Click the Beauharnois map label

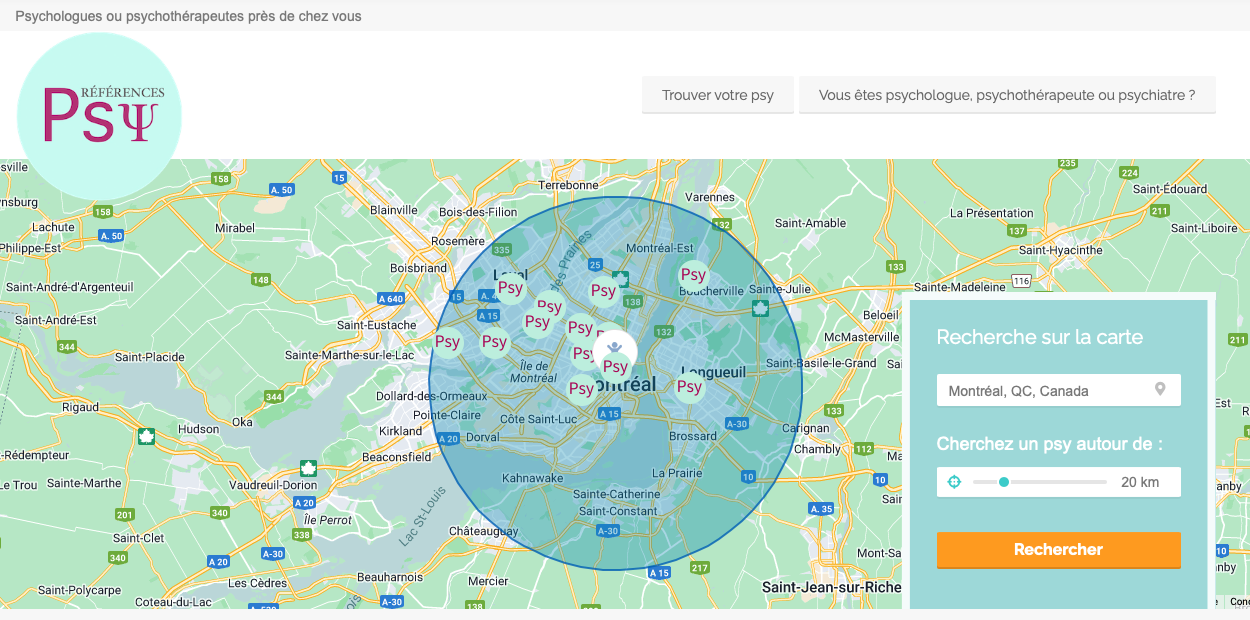(391, 577)
